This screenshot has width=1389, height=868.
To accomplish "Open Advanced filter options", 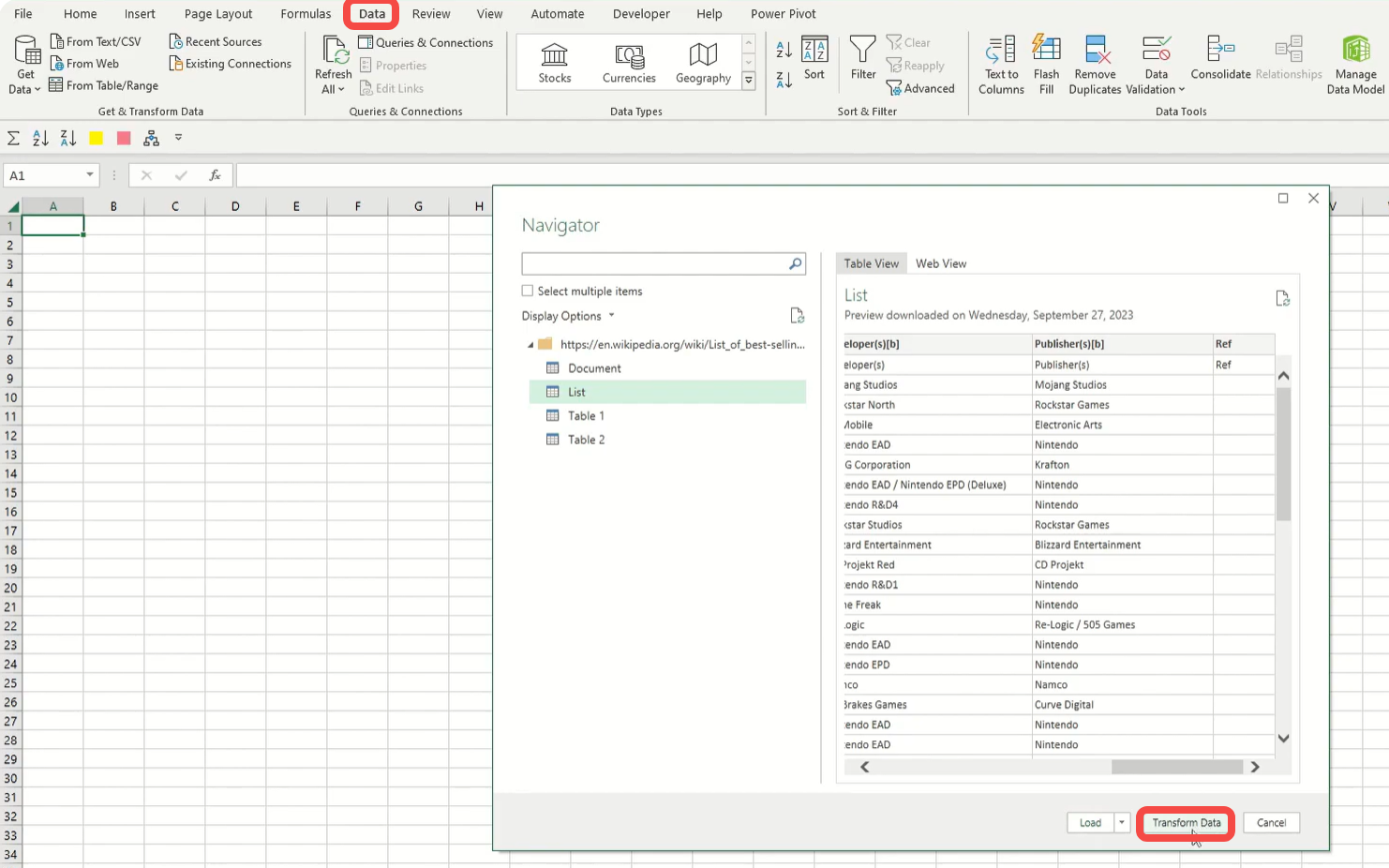I will [920, 88].
